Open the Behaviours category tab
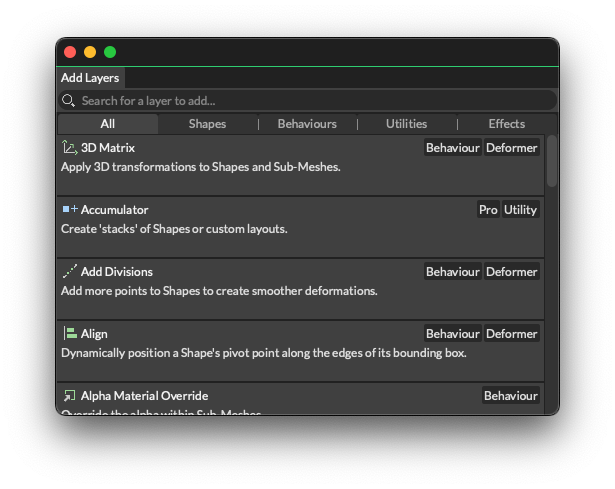 (x=307, y=124)
